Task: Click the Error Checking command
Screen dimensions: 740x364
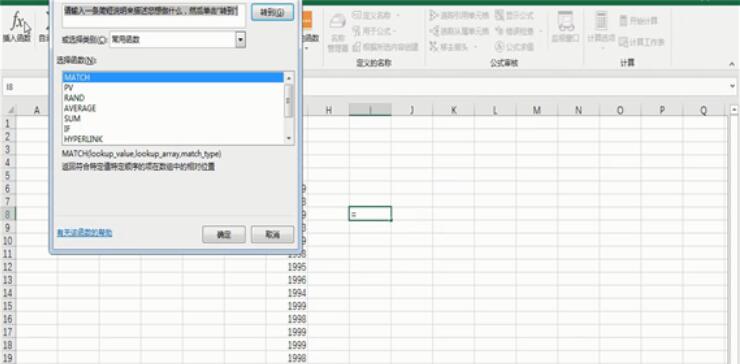Action: click(x=514, y=31)
